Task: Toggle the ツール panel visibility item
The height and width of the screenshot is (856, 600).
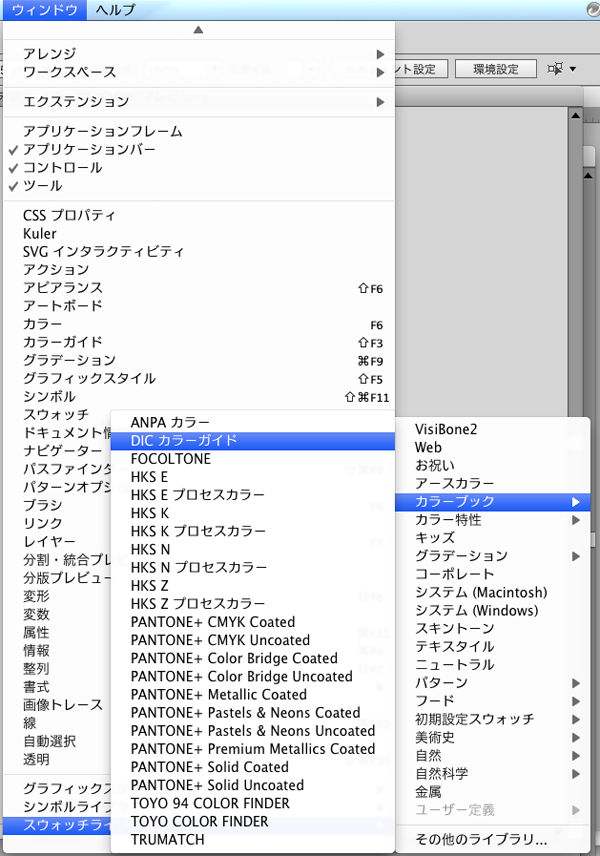Action: [42, 185]
